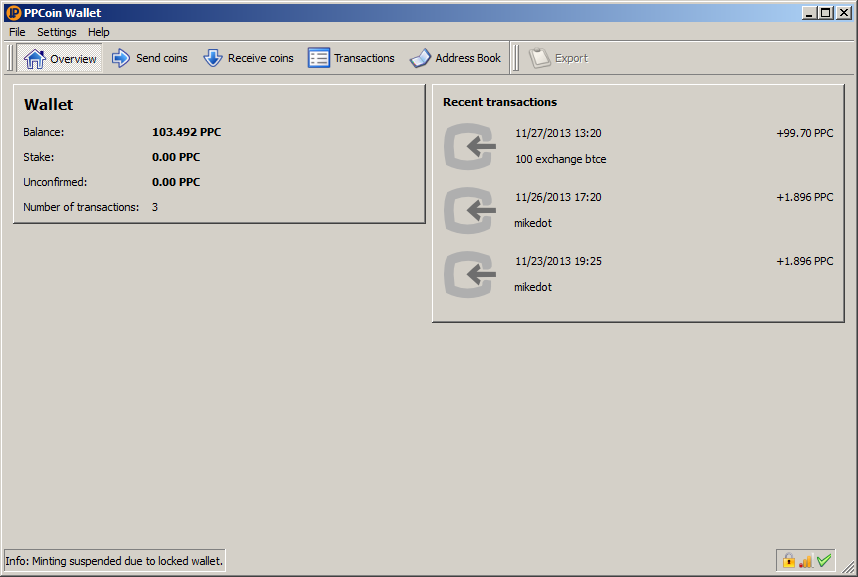Click the Send coins arrow icon
Screen dimensions: 858x577
(121, 58)
